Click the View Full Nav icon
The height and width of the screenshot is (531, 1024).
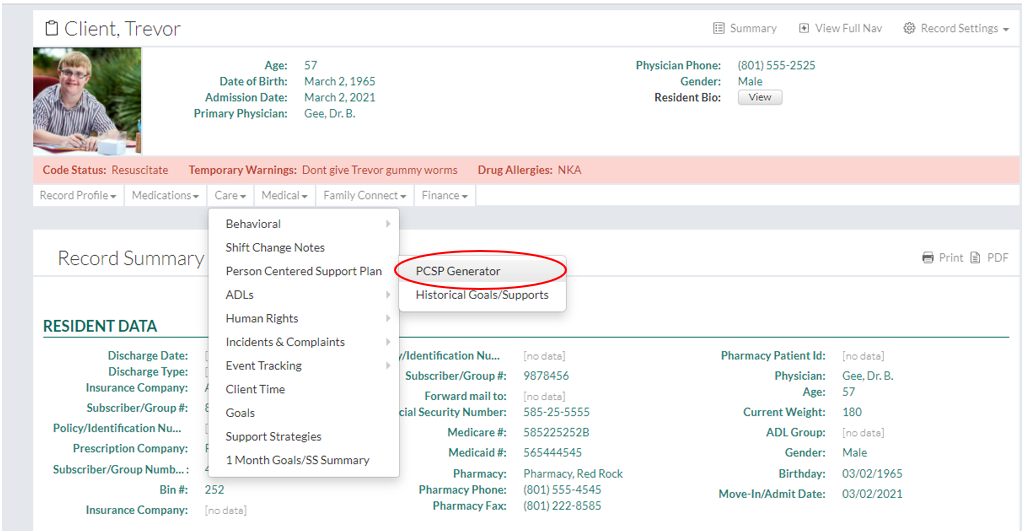click(x=804, y=28)
